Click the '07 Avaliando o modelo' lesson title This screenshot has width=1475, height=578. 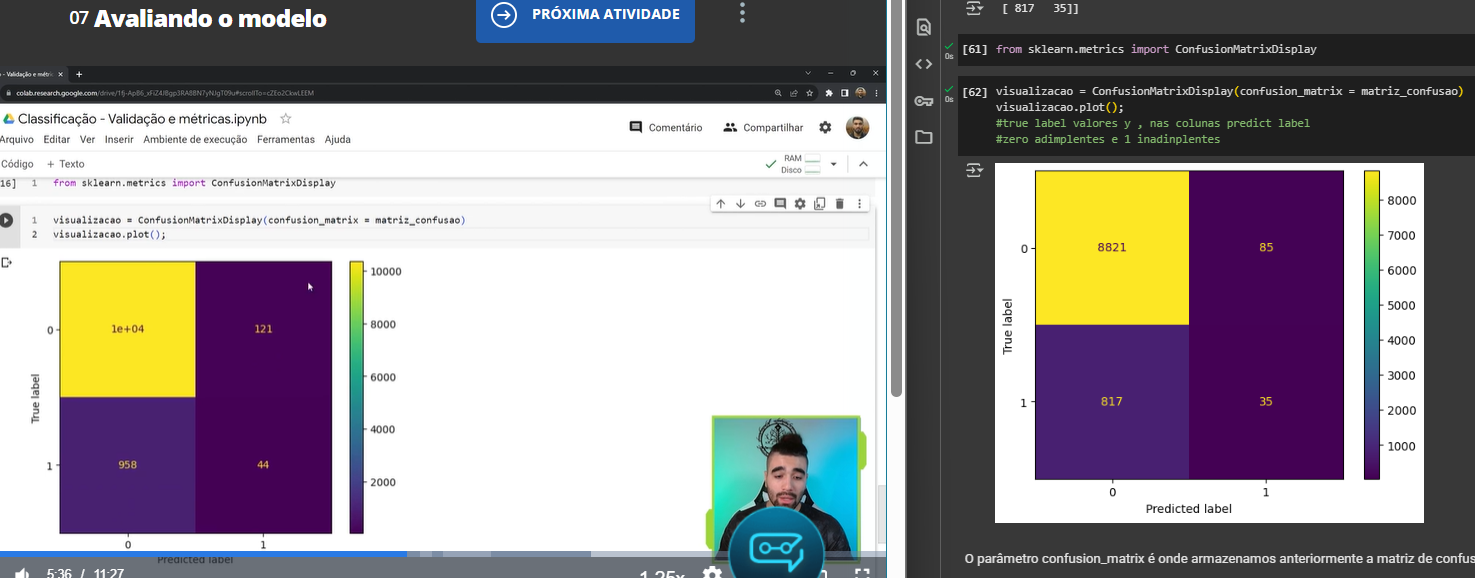[198, 18]
